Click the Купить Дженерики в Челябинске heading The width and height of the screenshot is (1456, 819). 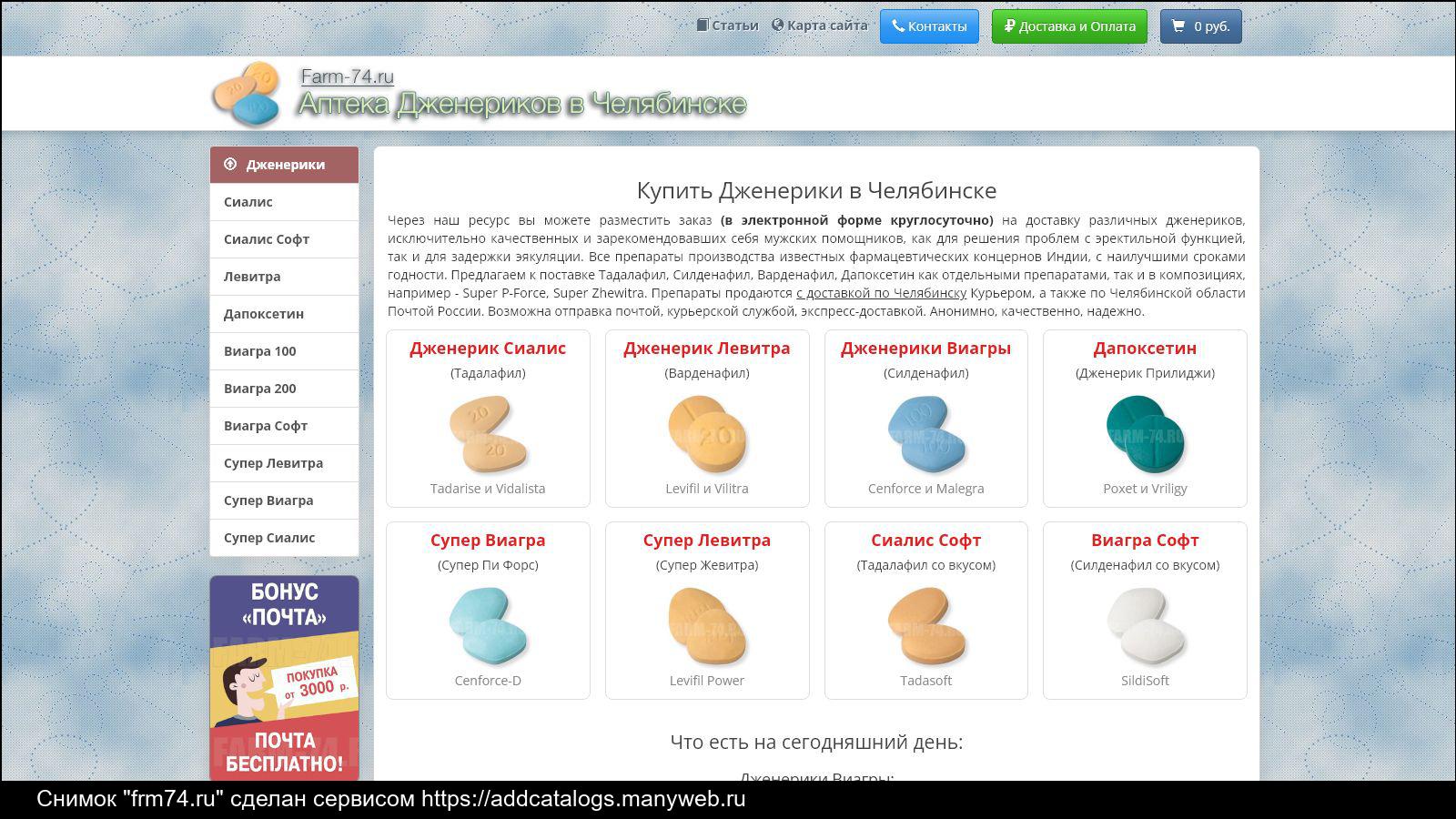[x=816, y=190]
